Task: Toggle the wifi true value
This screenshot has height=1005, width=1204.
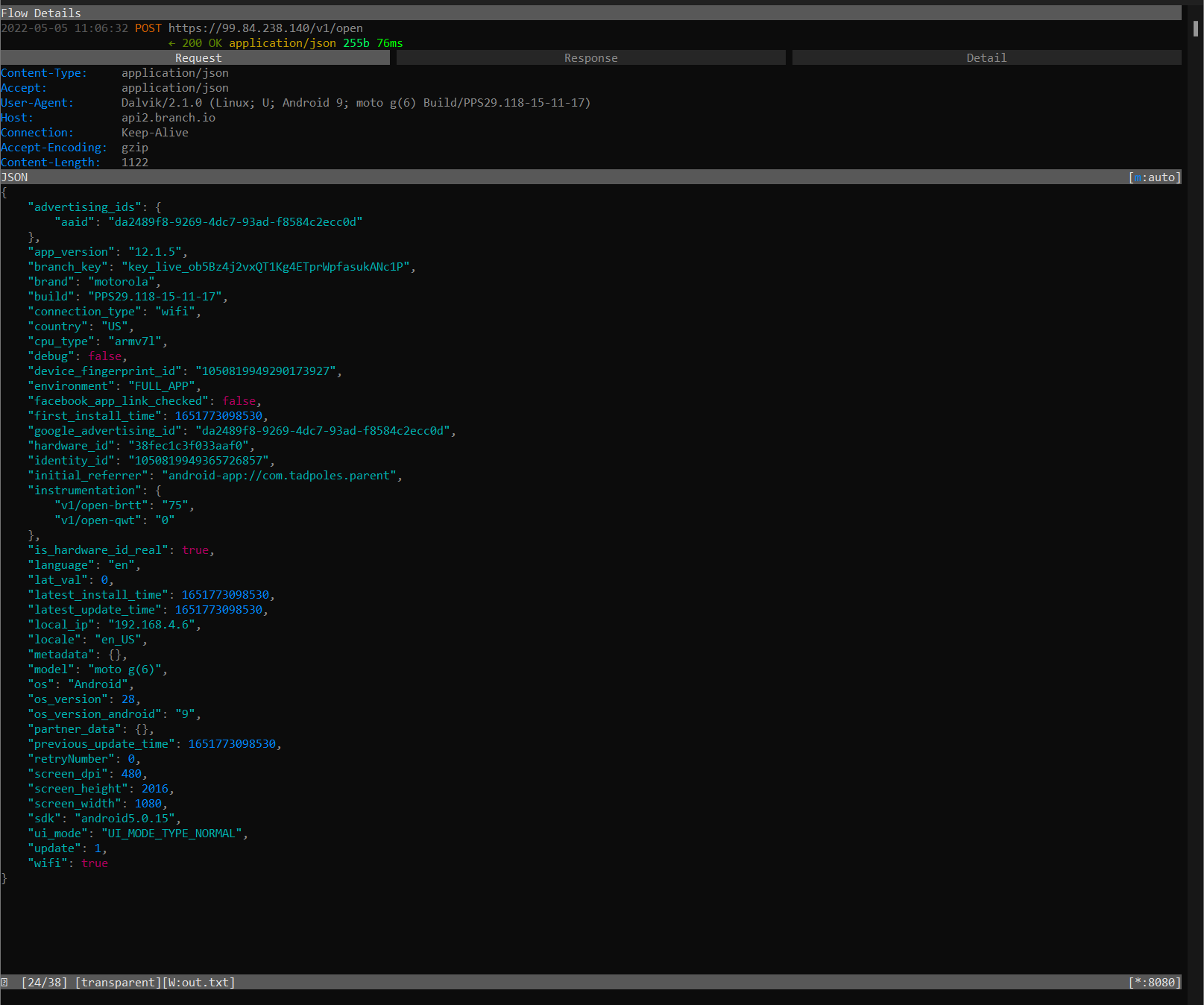Action: [x=95, y=863]
